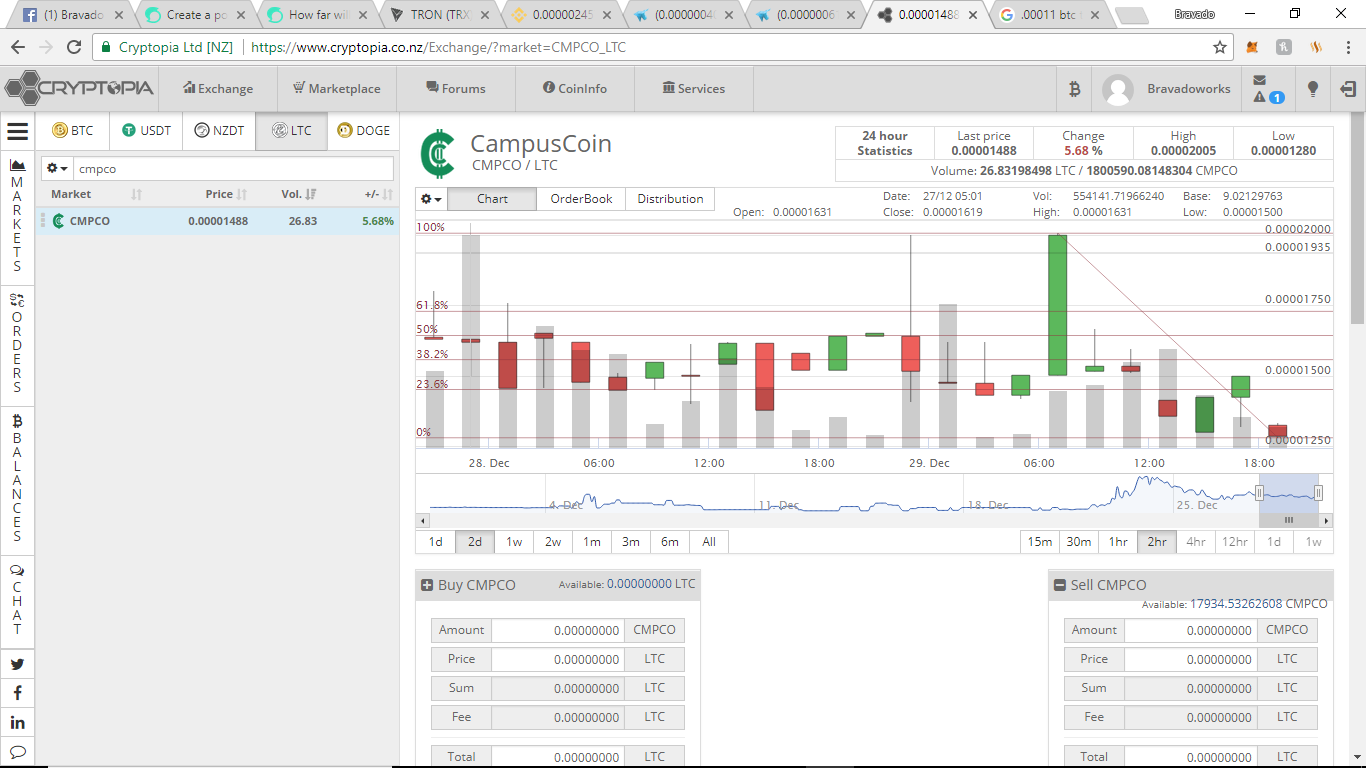1366x768 pixels.
Task: Open the notifications envelope and alert icon
Action: [x=1267, y=89]
